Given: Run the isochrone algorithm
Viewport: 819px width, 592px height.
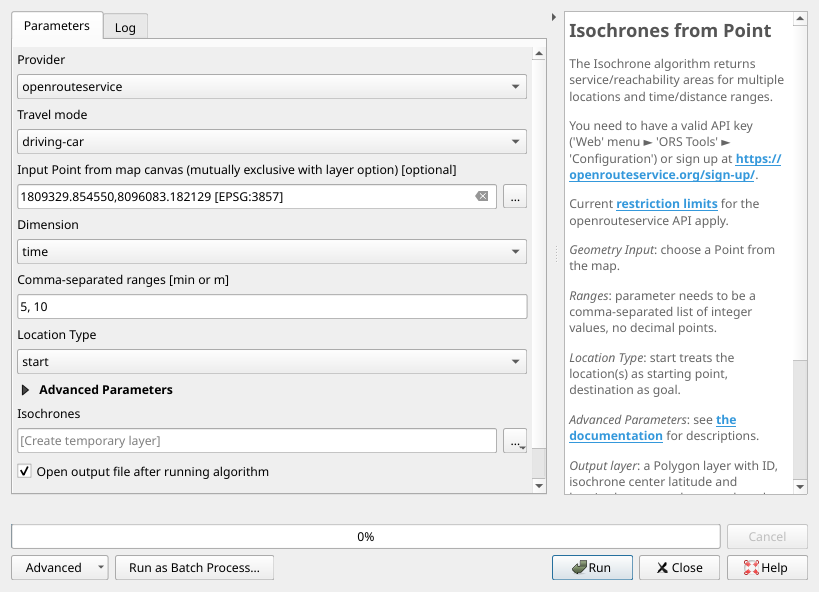Looking at the screenshot, I should coord(592,567).
